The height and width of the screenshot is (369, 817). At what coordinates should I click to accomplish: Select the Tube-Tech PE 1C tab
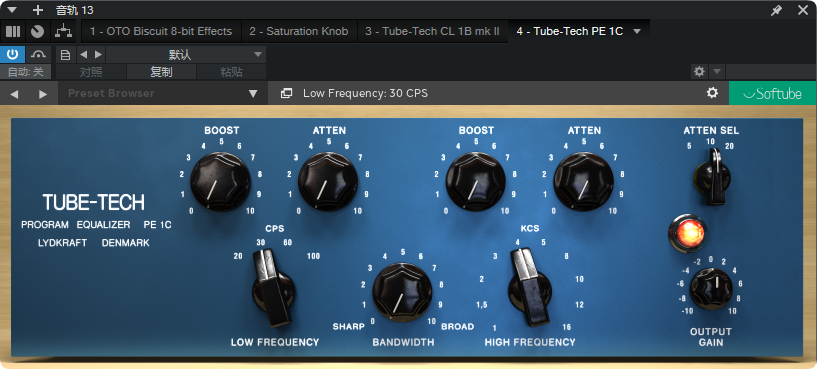(x=570, y=31)
